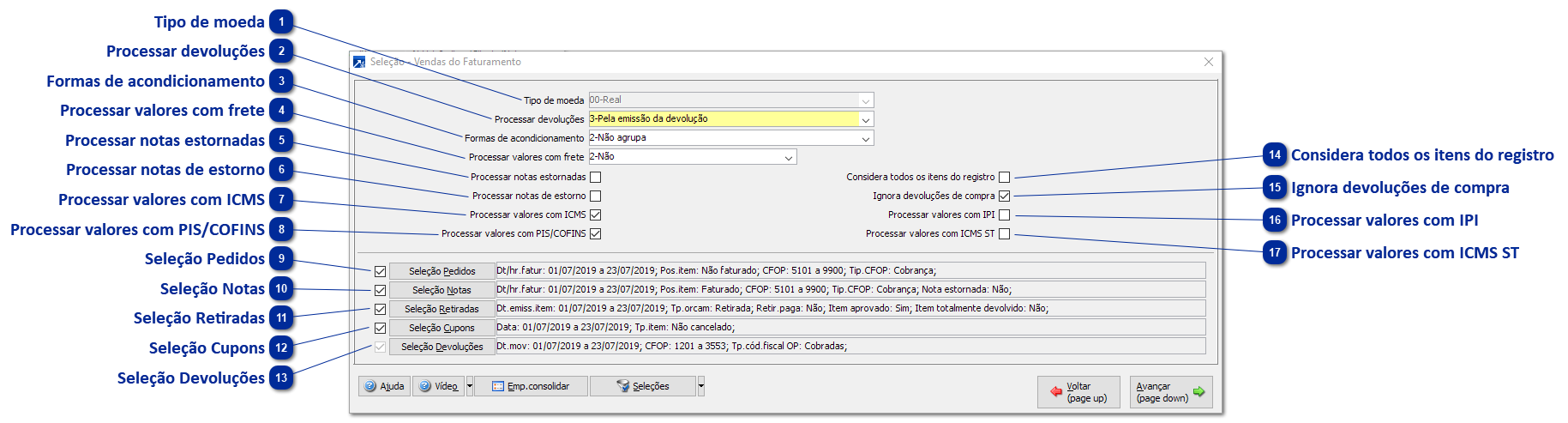Click the application icon in title bar
1568x423 pixels.
[x=359, y=62]
